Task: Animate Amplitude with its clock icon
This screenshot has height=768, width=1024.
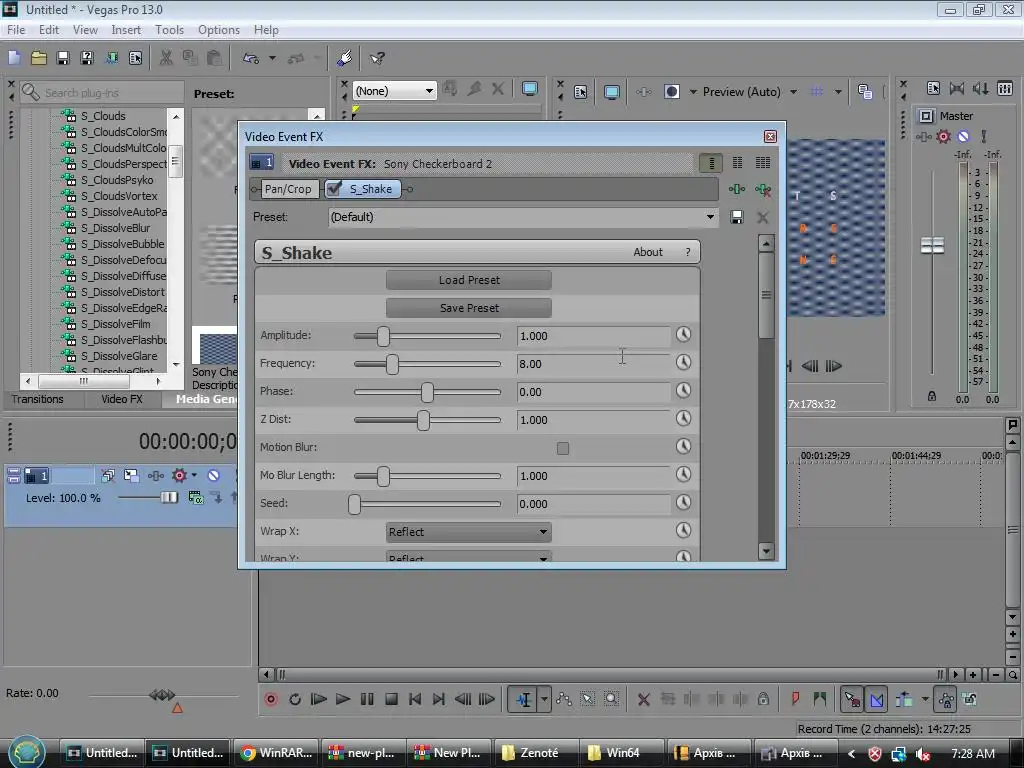Action: tap(683, 334)
